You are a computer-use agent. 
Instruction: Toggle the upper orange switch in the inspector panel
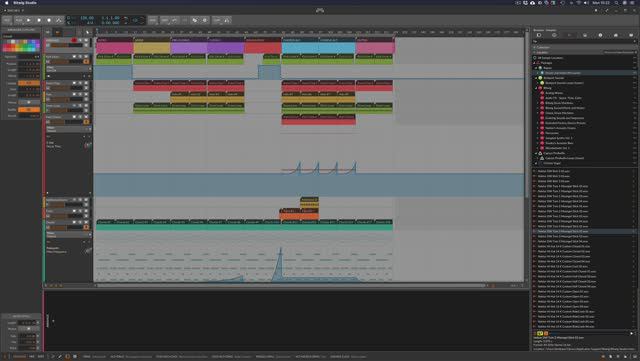(x=29, y=83)
